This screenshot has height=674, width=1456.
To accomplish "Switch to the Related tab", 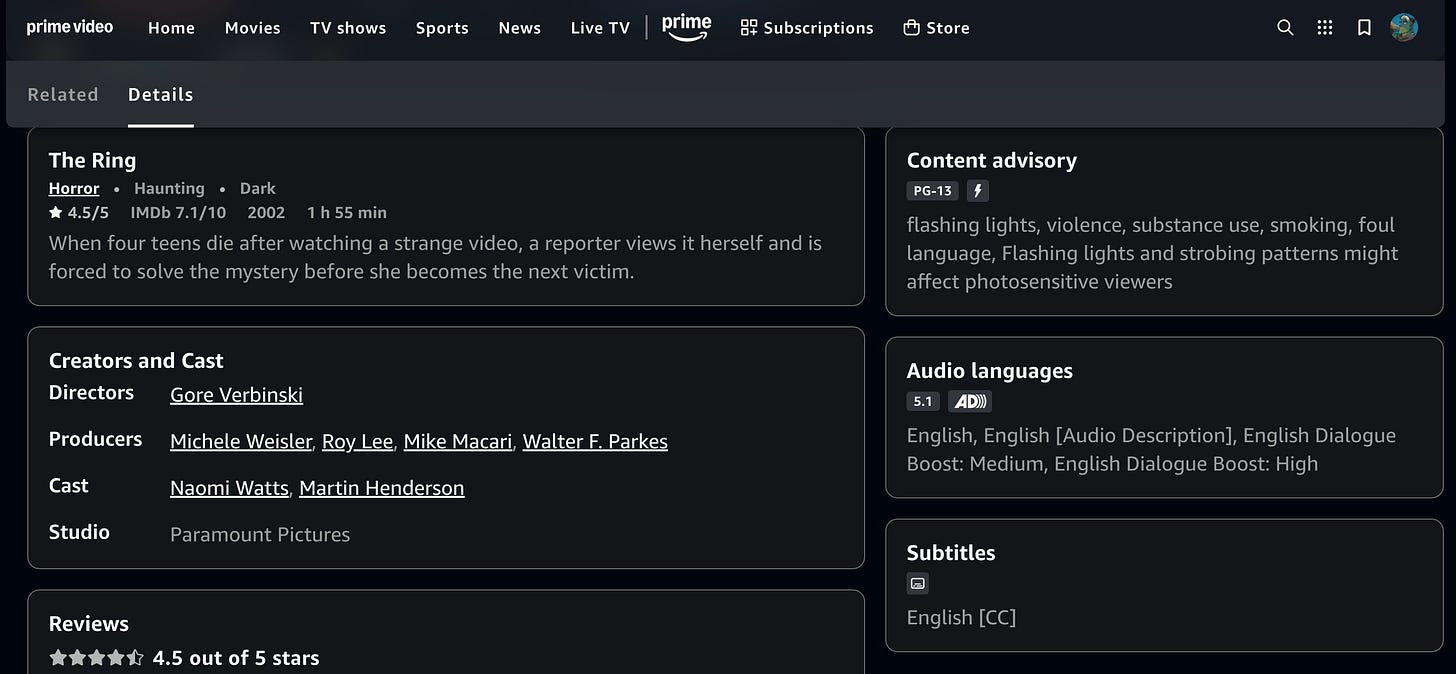I will [x=63, y=94].
